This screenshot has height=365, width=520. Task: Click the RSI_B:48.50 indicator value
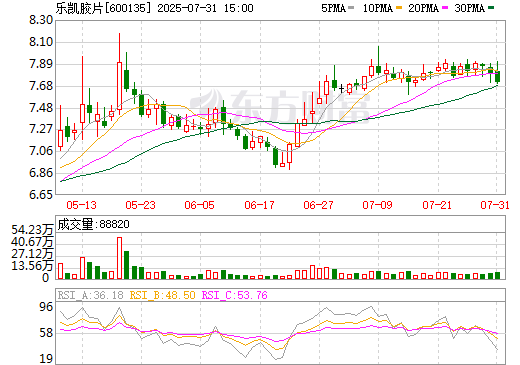pyautogui.click(x=162, y=295)
